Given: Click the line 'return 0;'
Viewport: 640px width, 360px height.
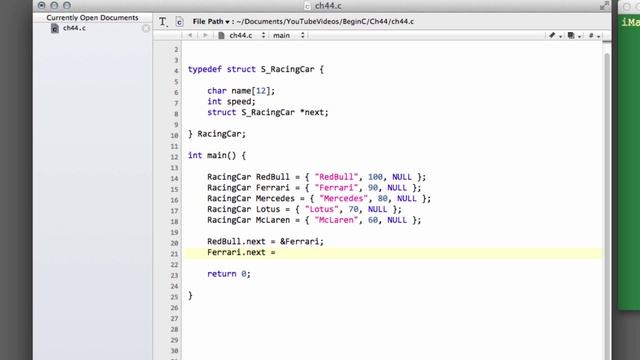Looking at the screenshot, I should 229,274.
